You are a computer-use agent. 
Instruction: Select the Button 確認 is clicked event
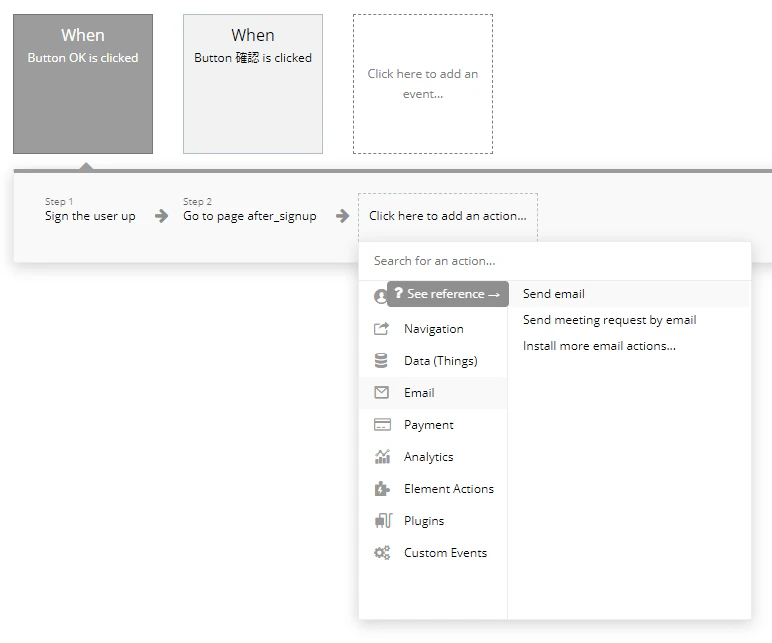(x=253, y=84)
